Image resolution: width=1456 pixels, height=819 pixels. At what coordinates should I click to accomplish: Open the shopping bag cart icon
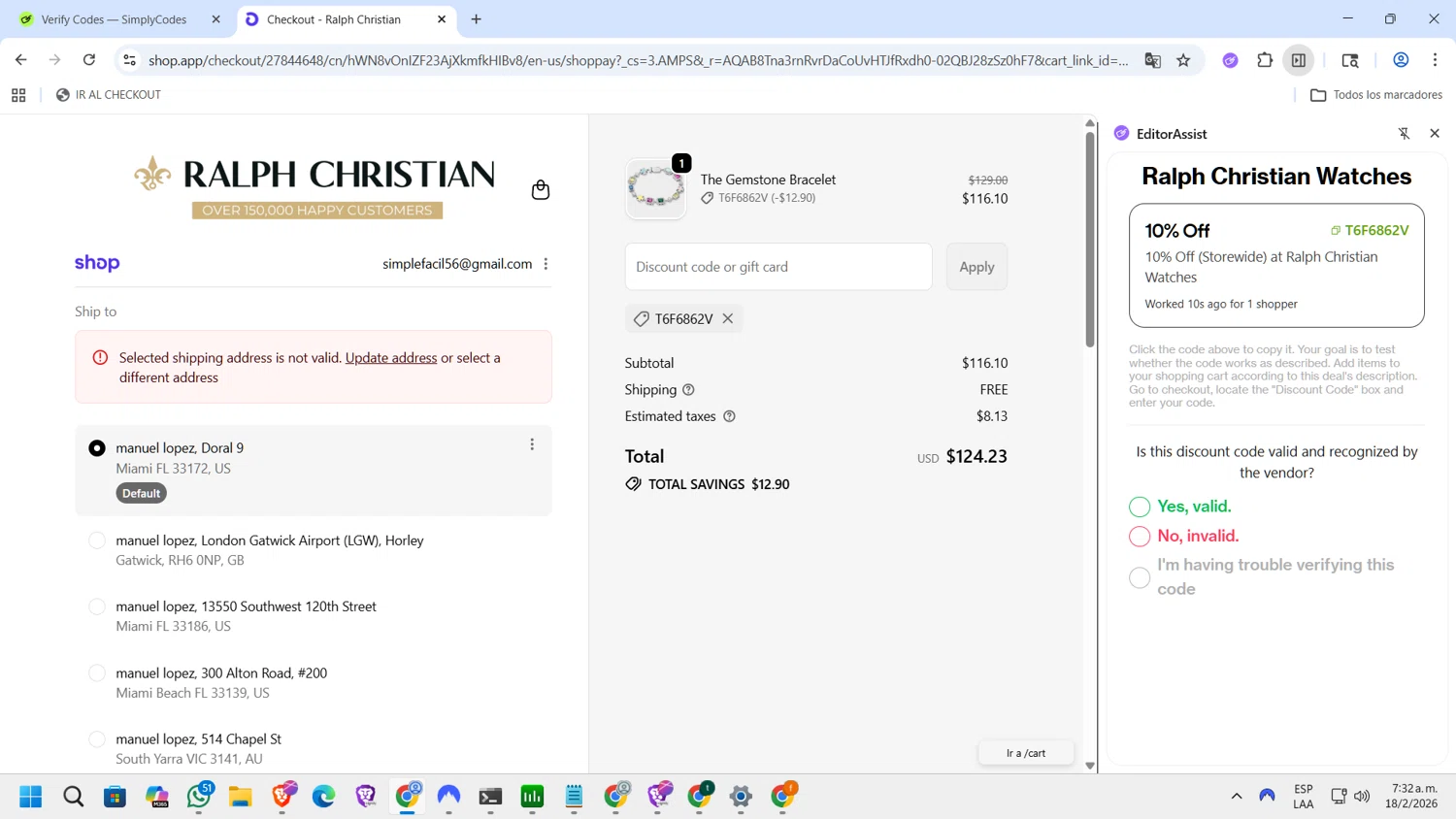coord(541,190)
